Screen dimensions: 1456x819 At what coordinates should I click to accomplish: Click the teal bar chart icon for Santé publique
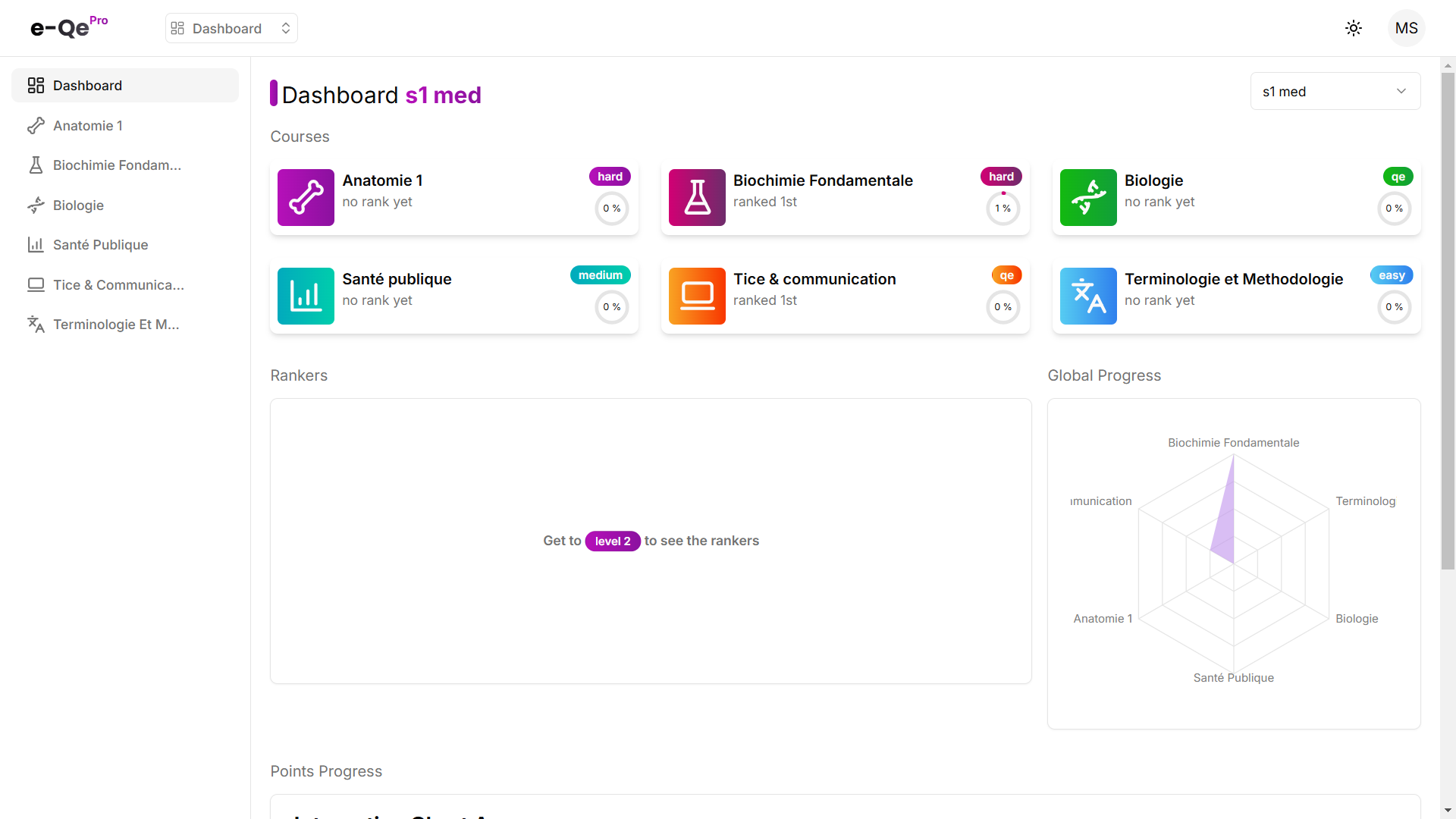click(x=306, y=296)
